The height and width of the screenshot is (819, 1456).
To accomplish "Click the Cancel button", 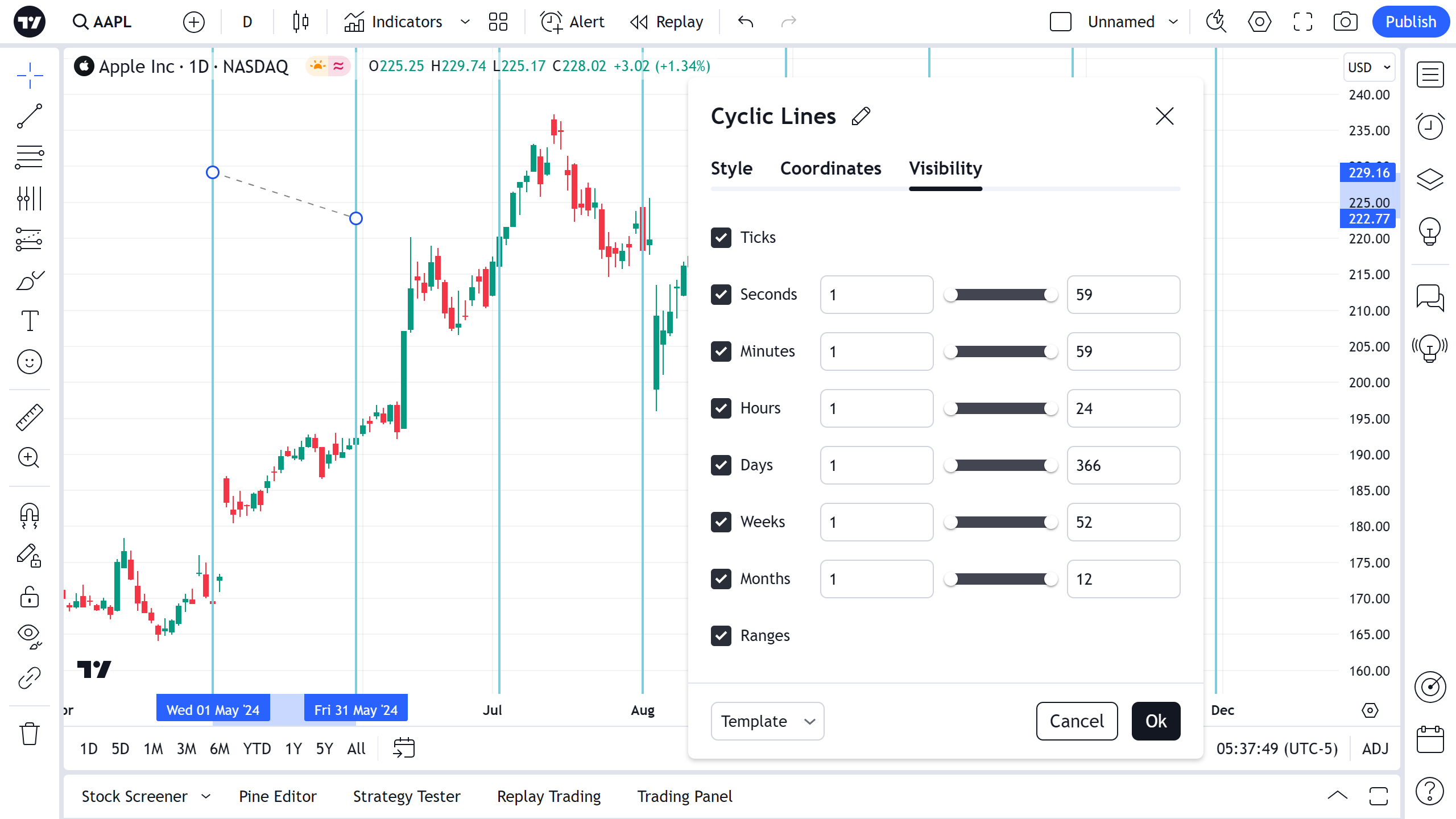I will [1077, 721].
